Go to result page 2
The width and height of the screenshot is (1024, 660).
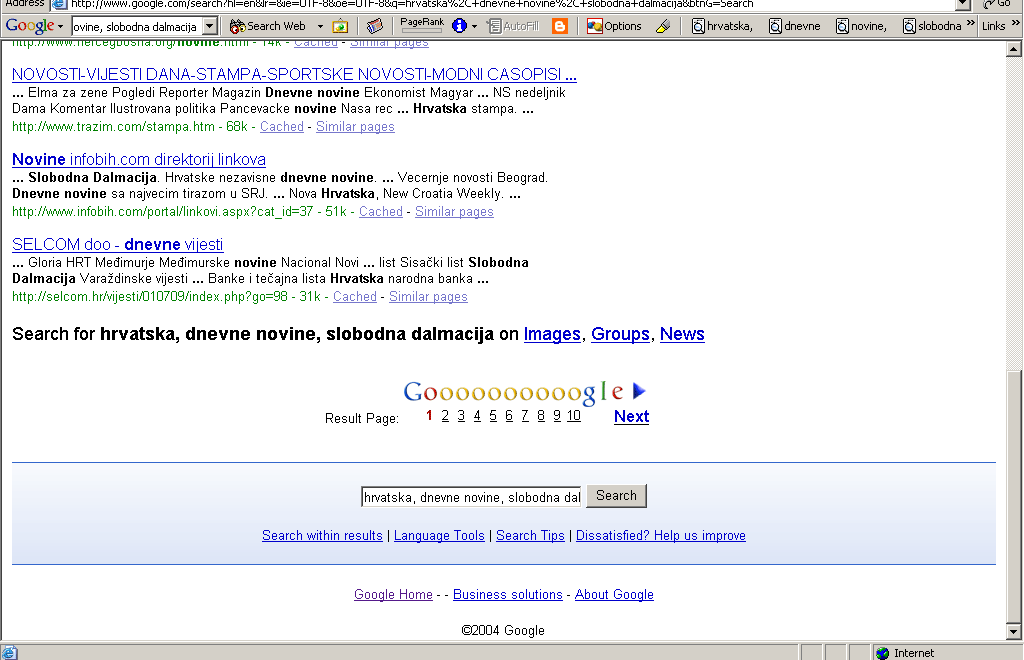coord(445,416)
